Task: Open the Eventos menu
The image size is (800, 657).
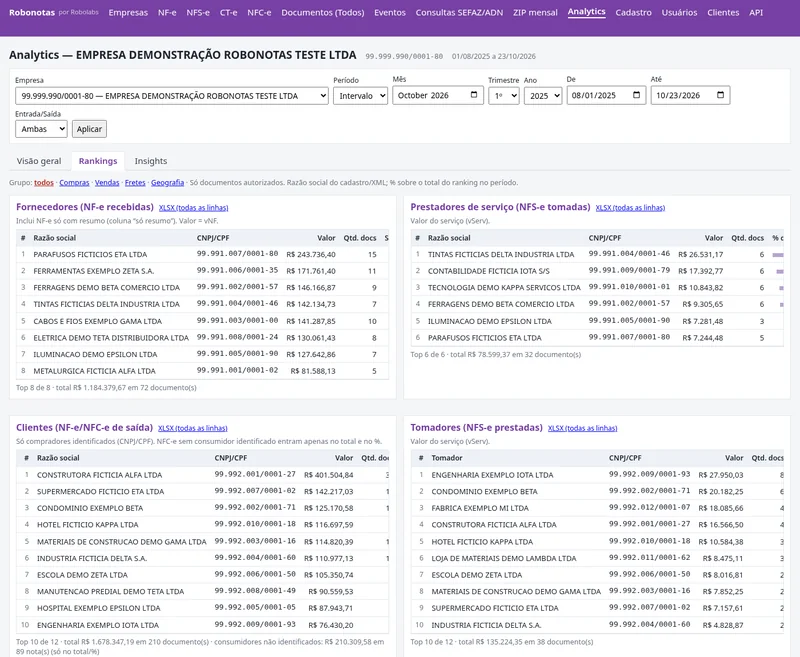Action: pos(390,12)
